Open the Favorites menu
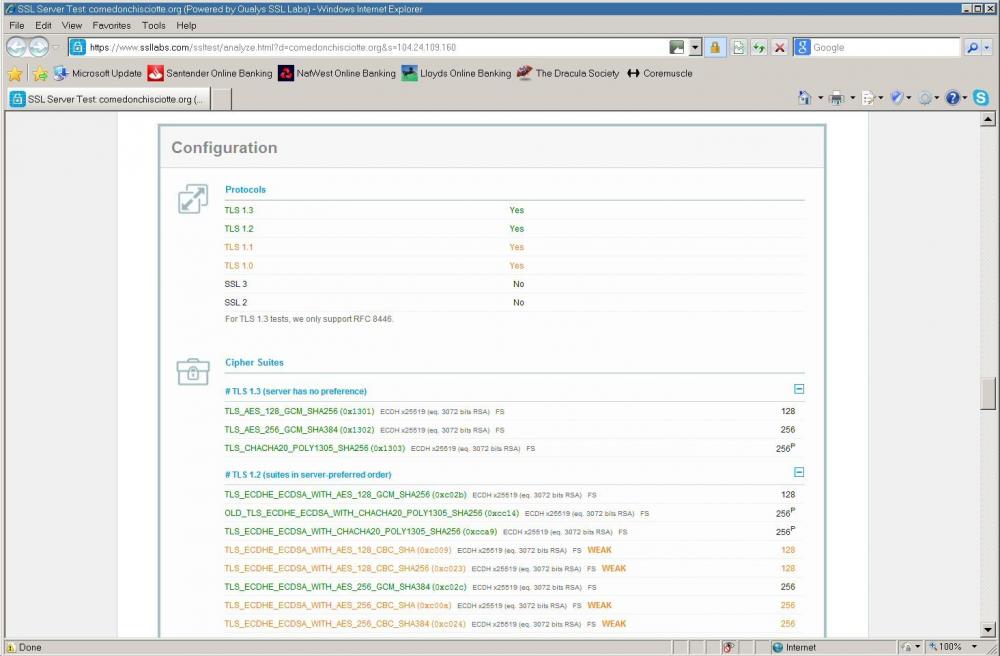 111,25
